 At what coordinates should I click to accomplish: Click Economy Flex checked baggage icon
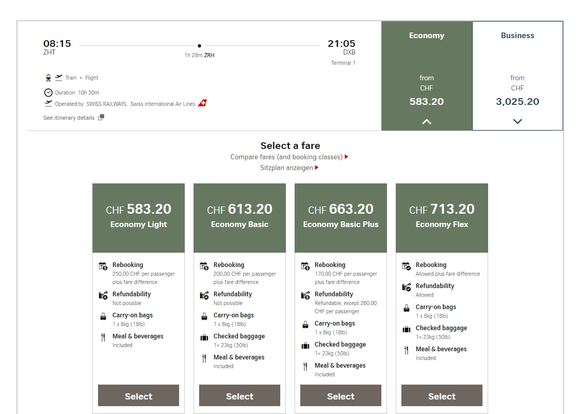tap(406, 329)
